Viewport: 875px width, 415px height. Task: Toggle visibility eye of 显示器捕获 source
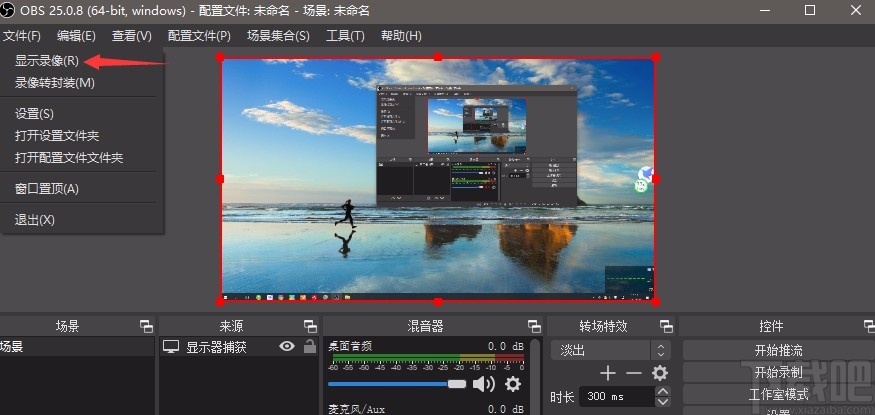click(287, 346)
